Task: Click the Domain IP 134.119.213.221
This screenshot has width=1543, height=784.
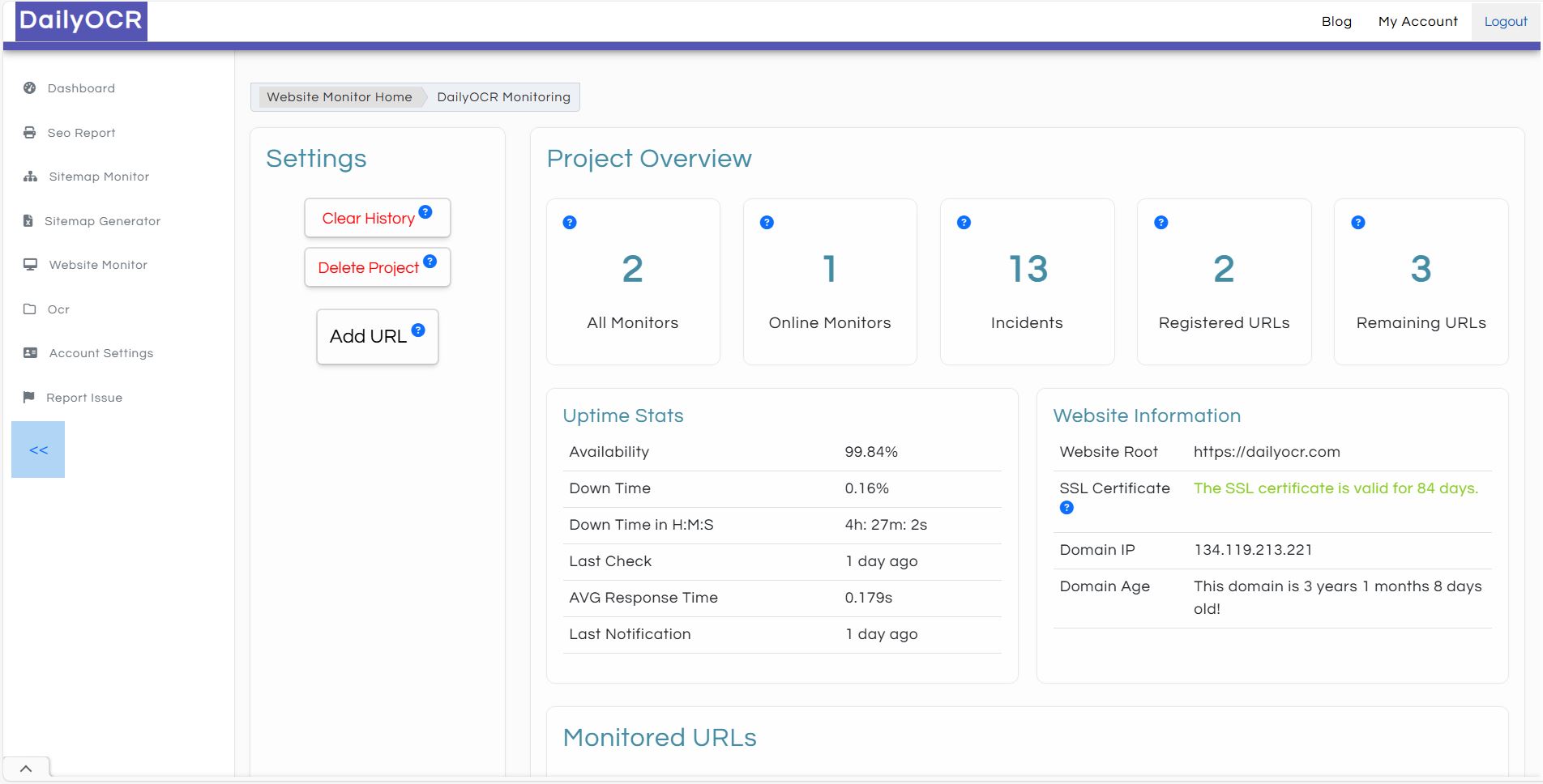Action: coord(1253,550)
